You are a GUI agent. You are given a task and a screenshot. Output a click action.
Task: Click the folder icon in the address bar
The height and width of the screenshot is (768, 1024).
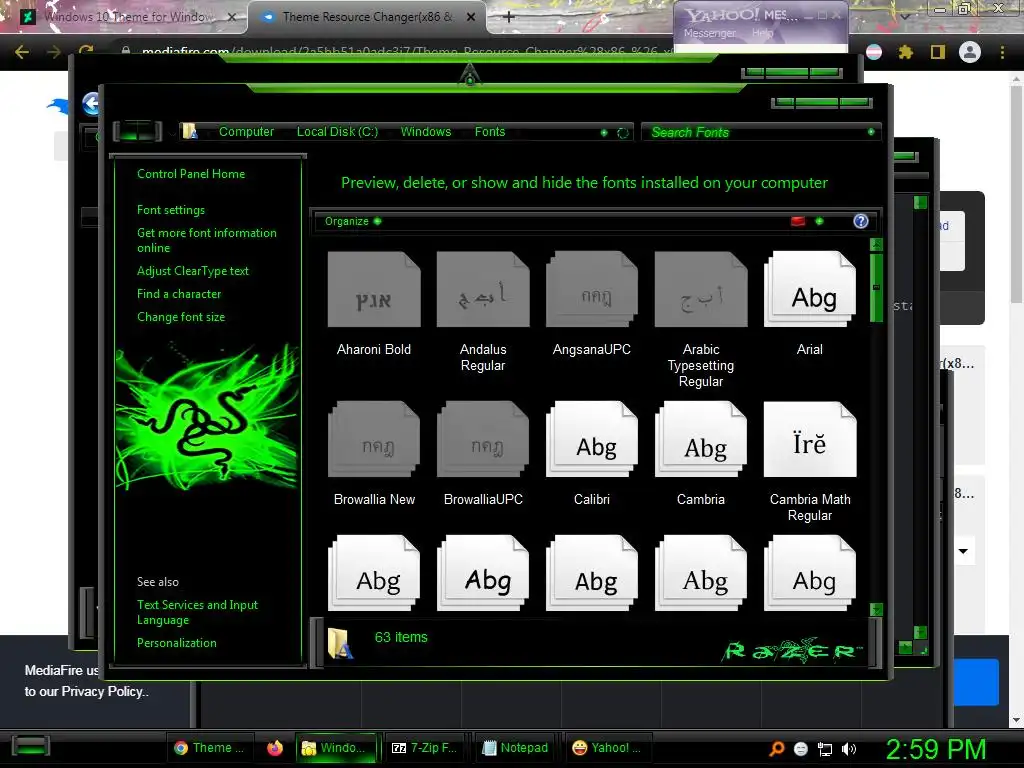[x=190, y=131]
